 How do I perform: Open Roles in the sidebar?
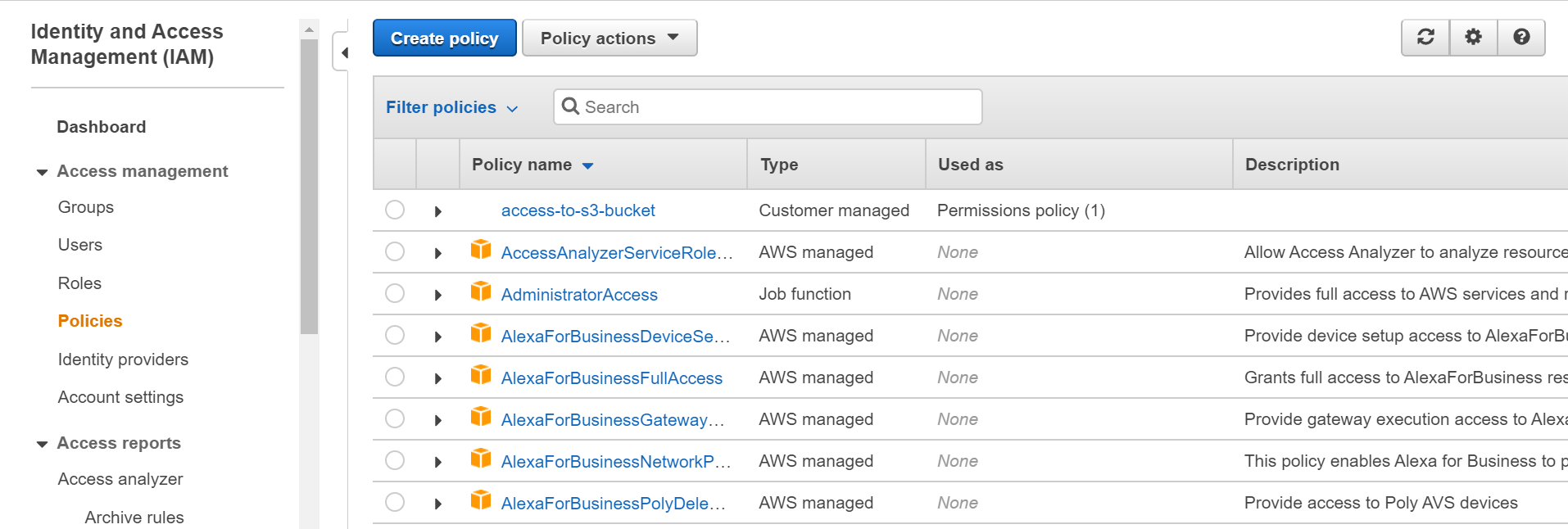(x=79, y=283)
